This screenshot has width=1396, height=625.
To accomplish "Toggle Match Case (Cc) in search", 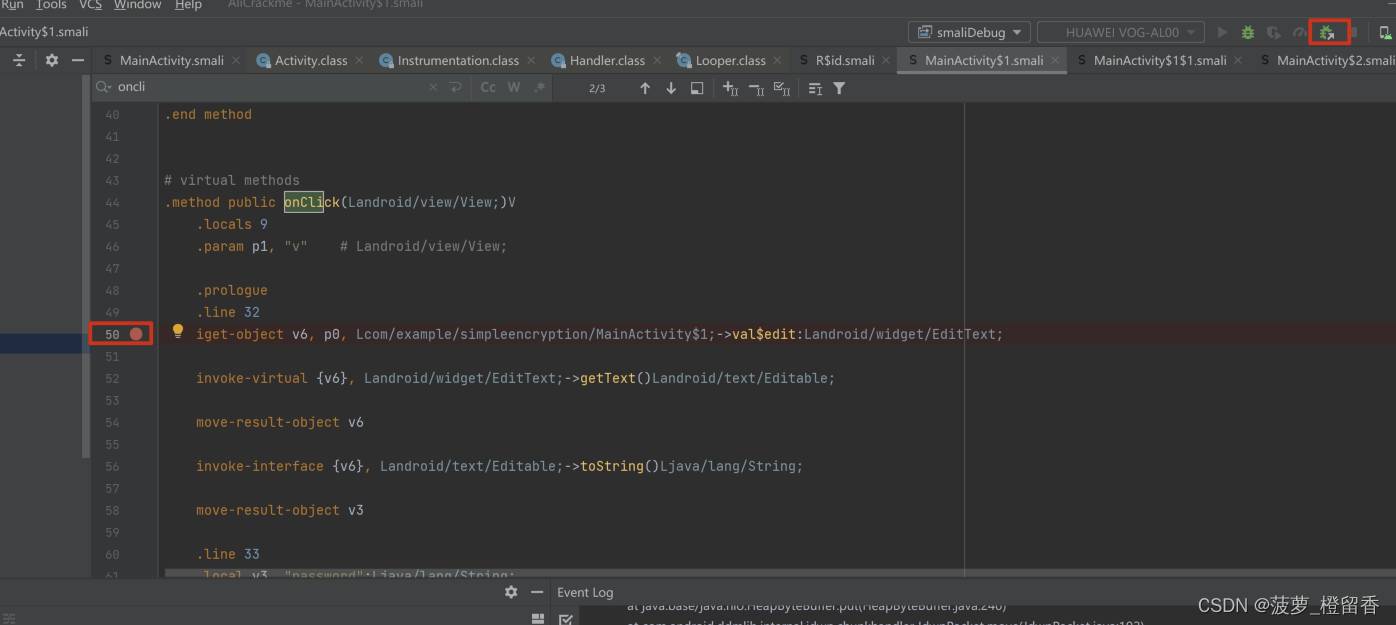I will tap(488, 88).
